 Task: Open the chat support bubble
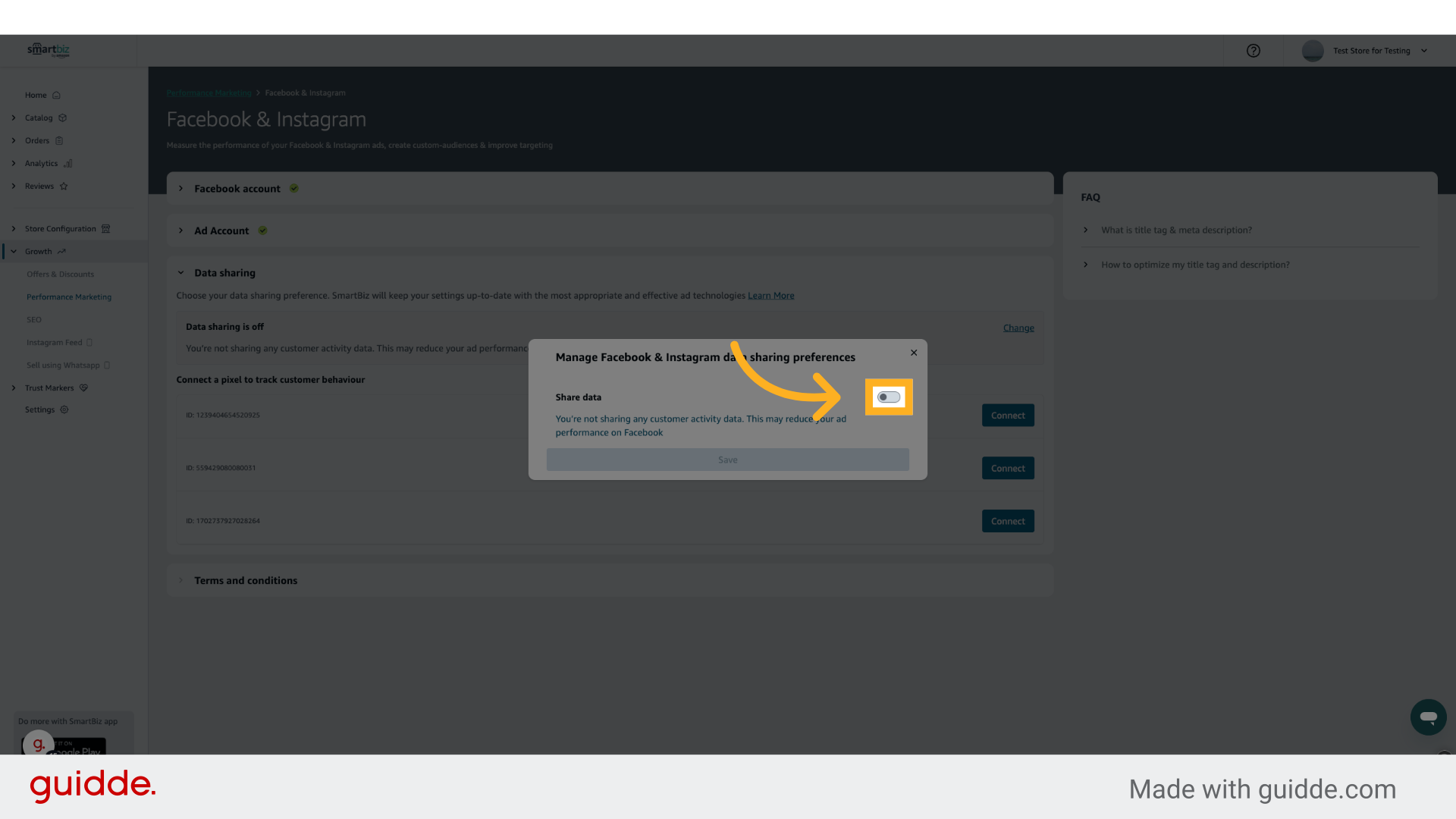1429,717
